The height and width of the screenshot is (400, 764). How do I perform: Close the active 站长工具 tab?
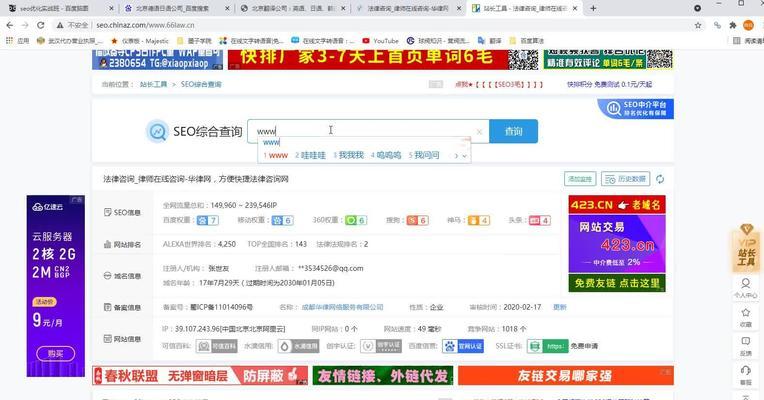[575, 8]
